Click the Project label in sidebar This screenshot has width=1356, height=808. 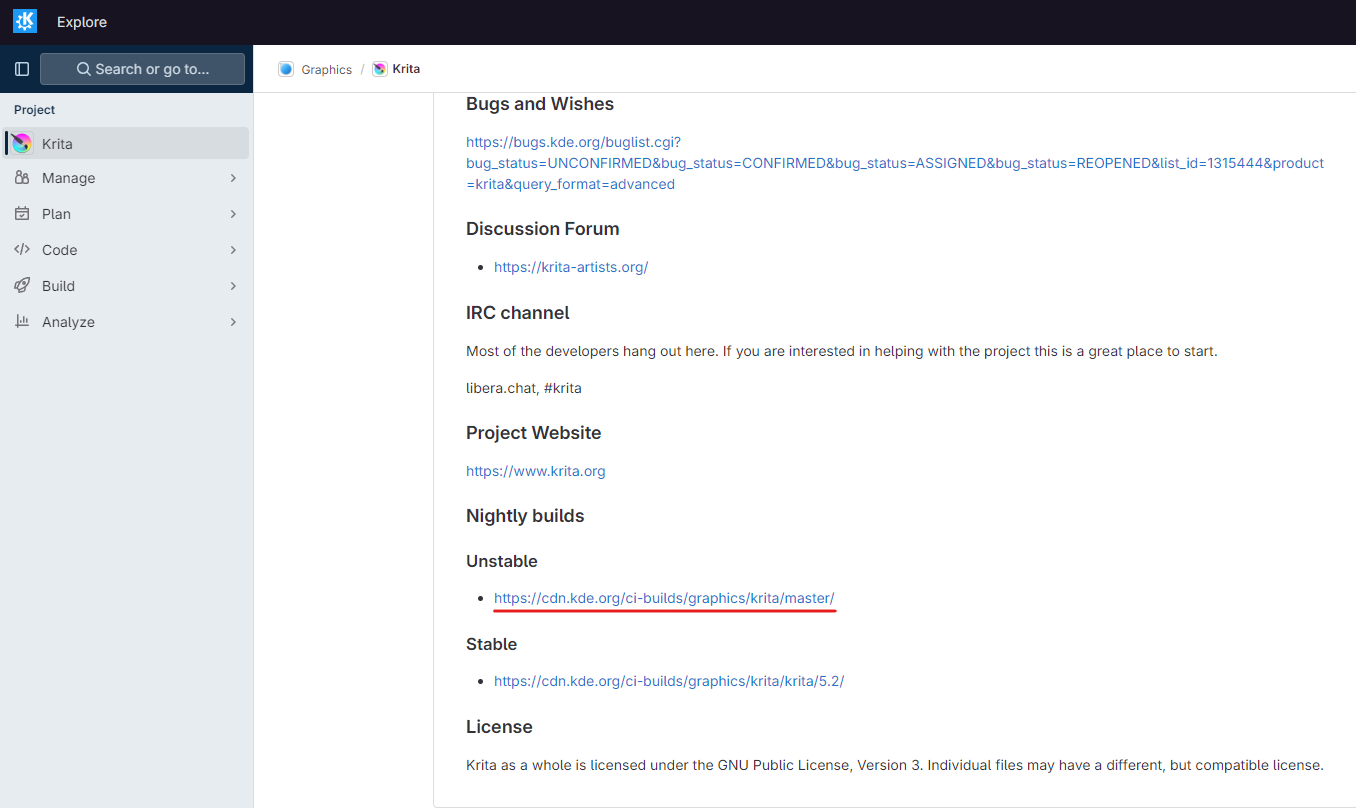click(35, 110)
